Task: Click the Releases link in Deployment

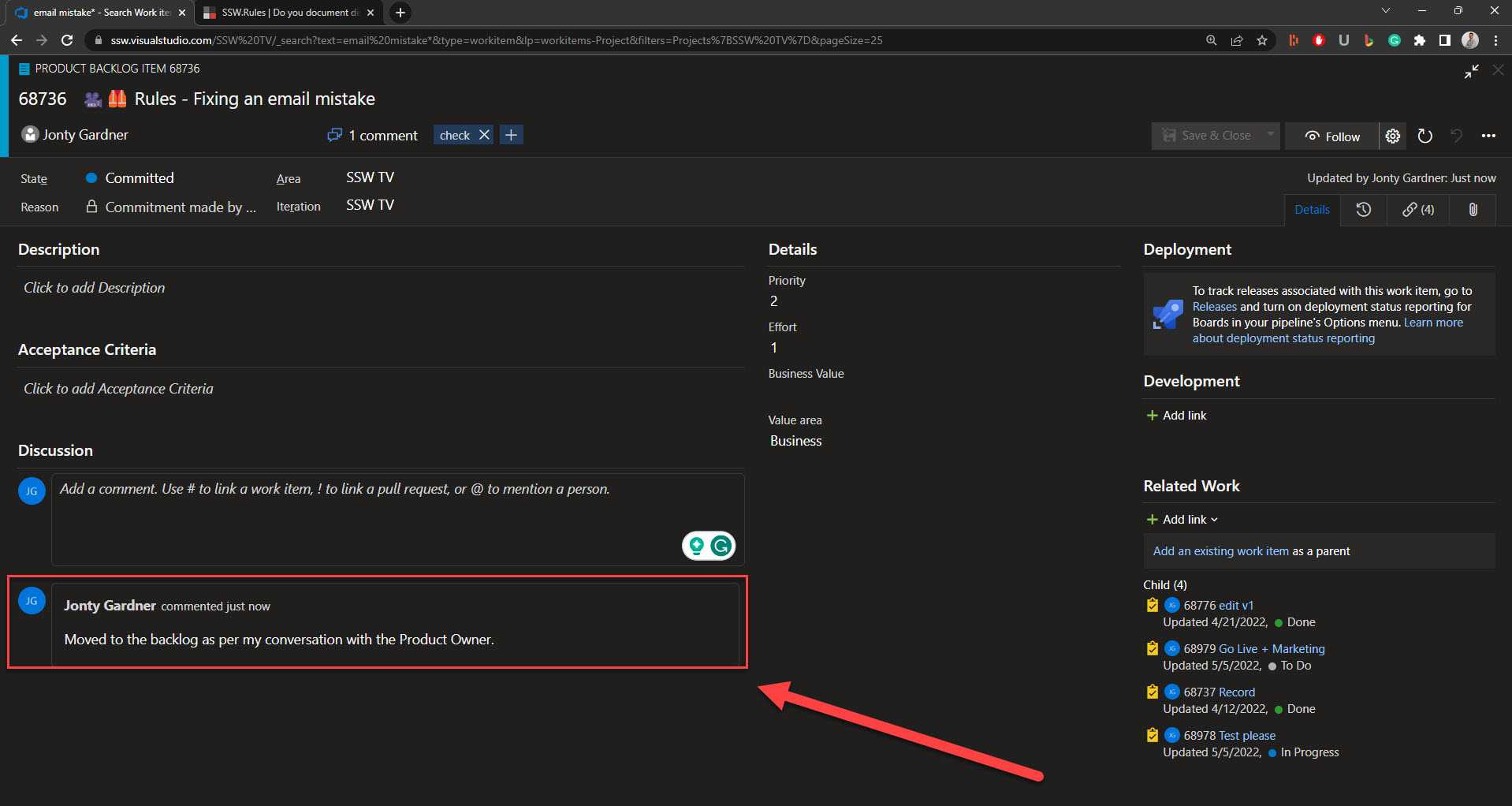Action: 1214,307
